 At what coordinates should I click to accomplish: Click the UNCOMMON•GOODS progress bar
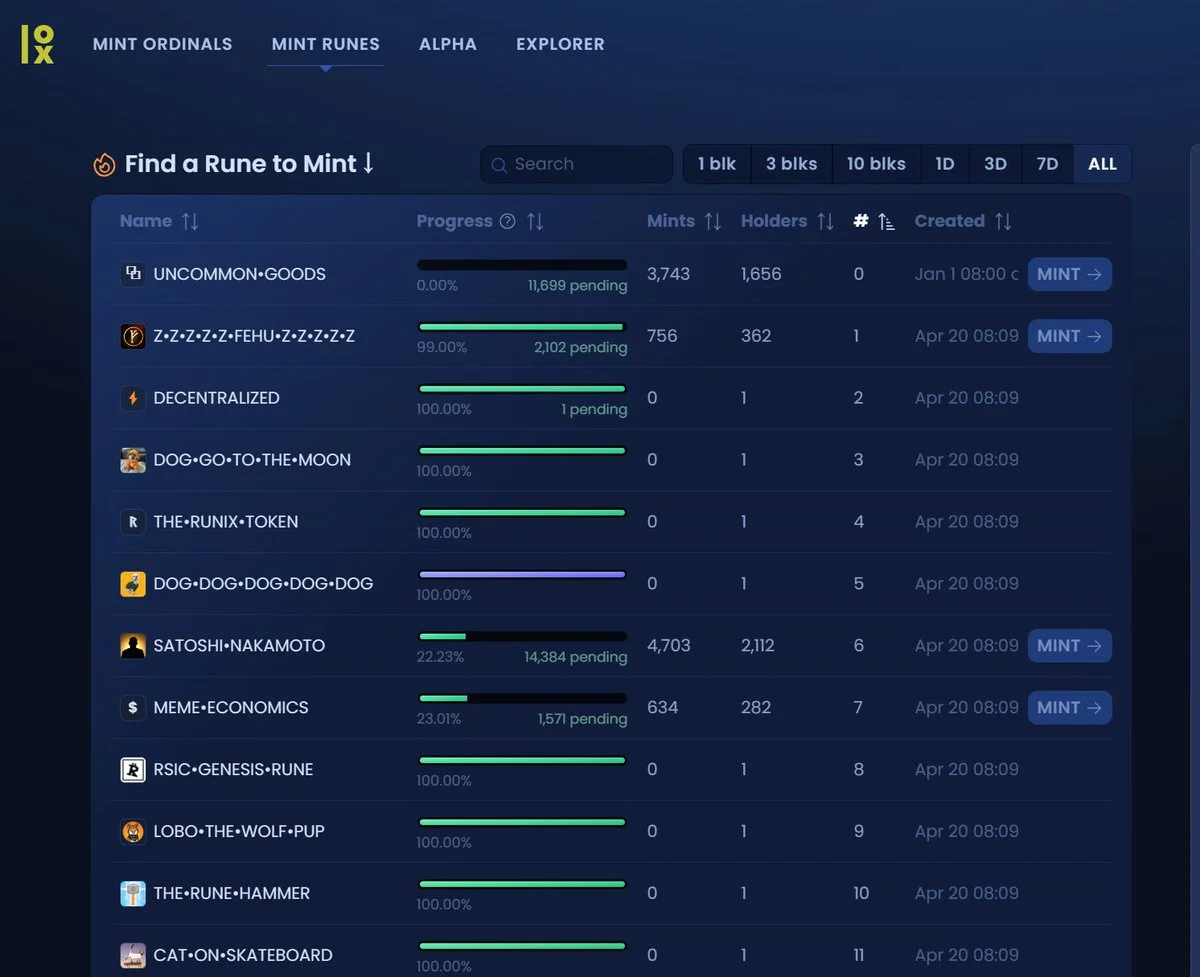522,265
